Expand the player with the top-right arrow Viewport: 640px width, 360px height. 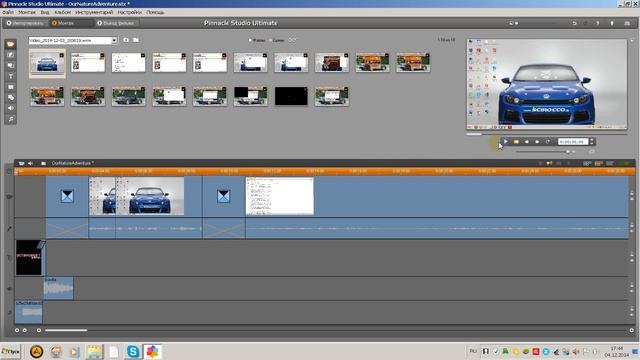coord(632,40)
